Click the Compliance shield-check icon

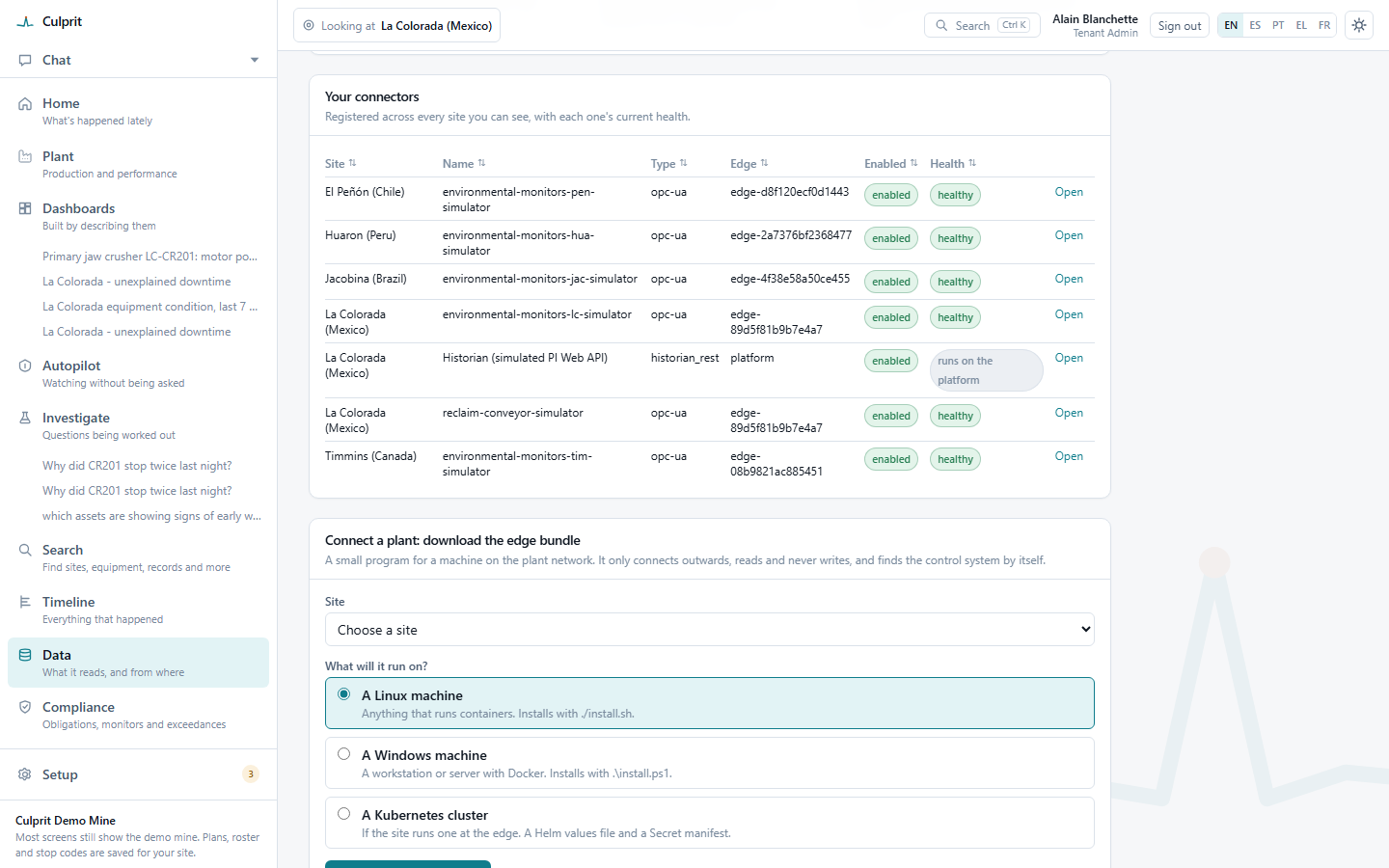[25, 707]
